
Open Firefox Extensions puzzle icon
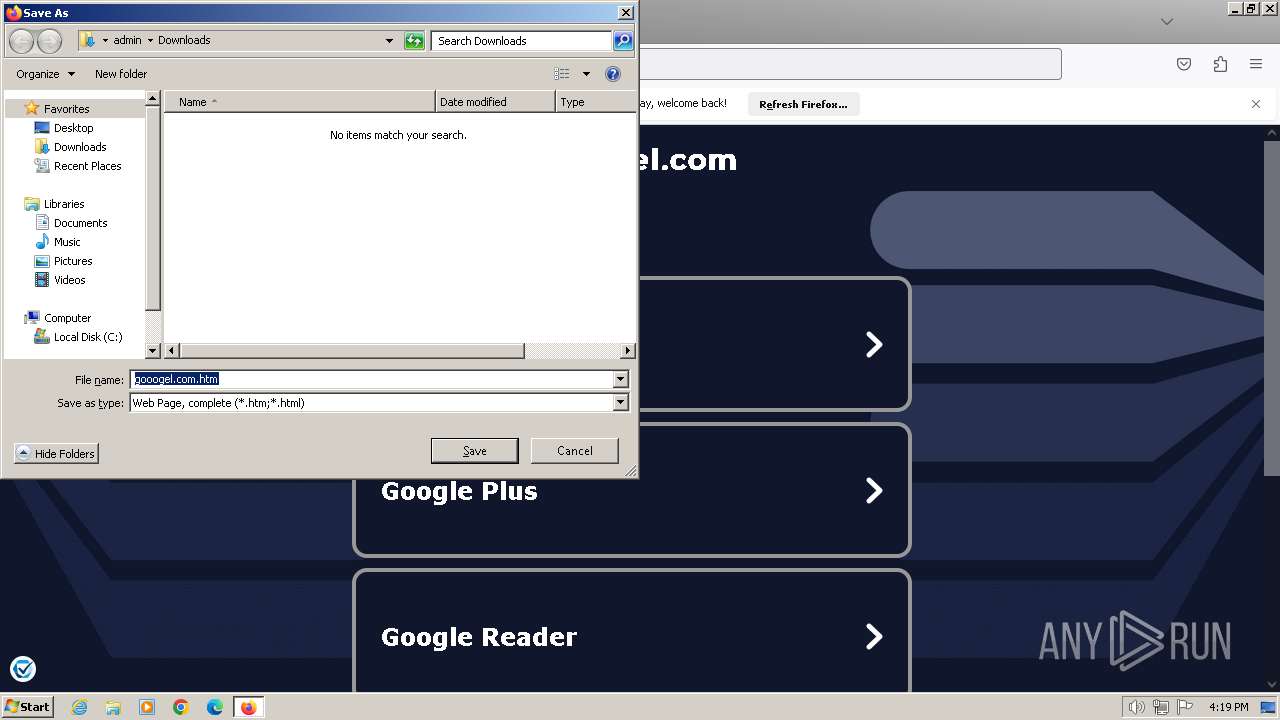pyautogui.click(x=1220, y=64)
